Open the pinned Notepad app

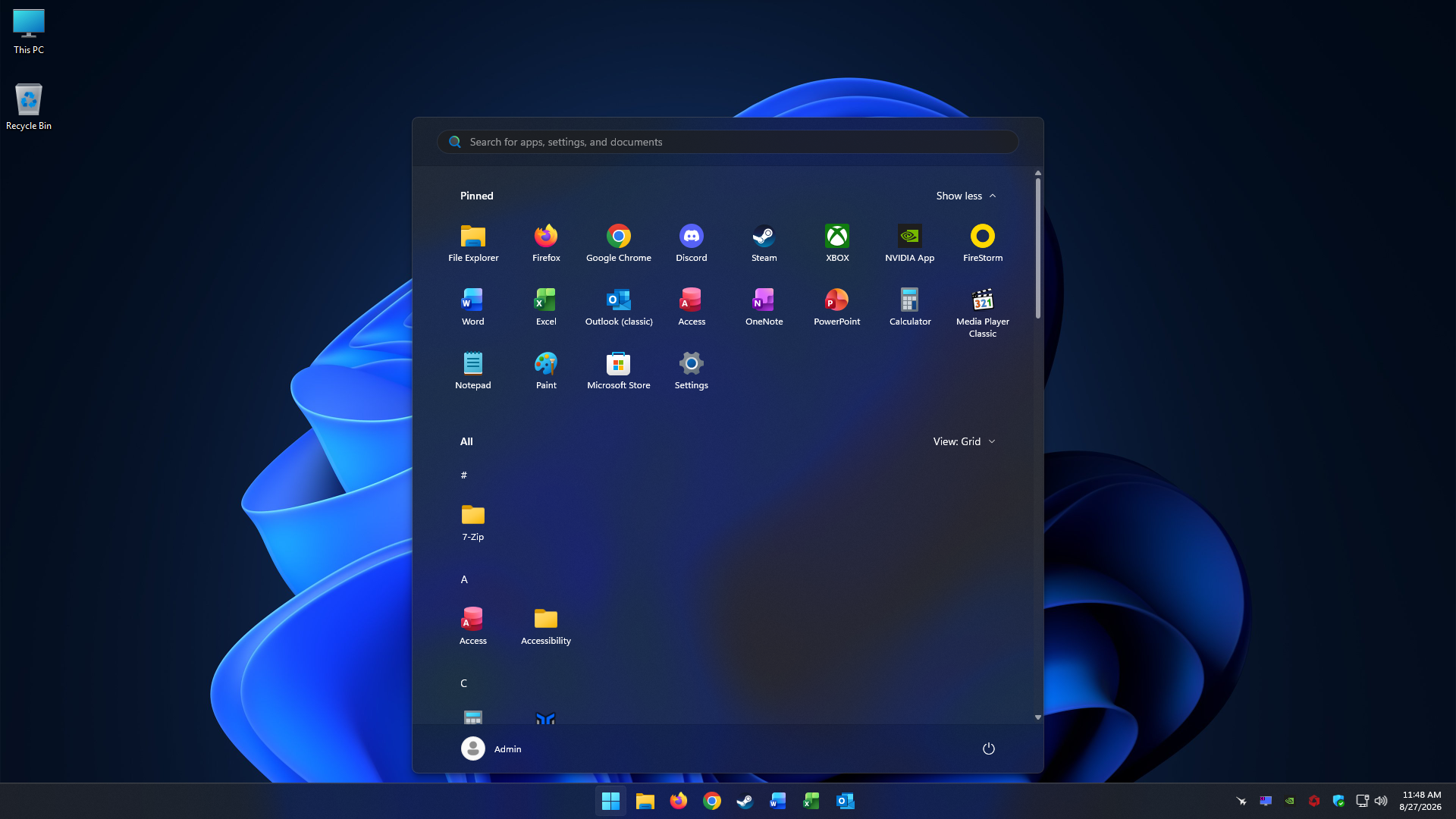473,371
